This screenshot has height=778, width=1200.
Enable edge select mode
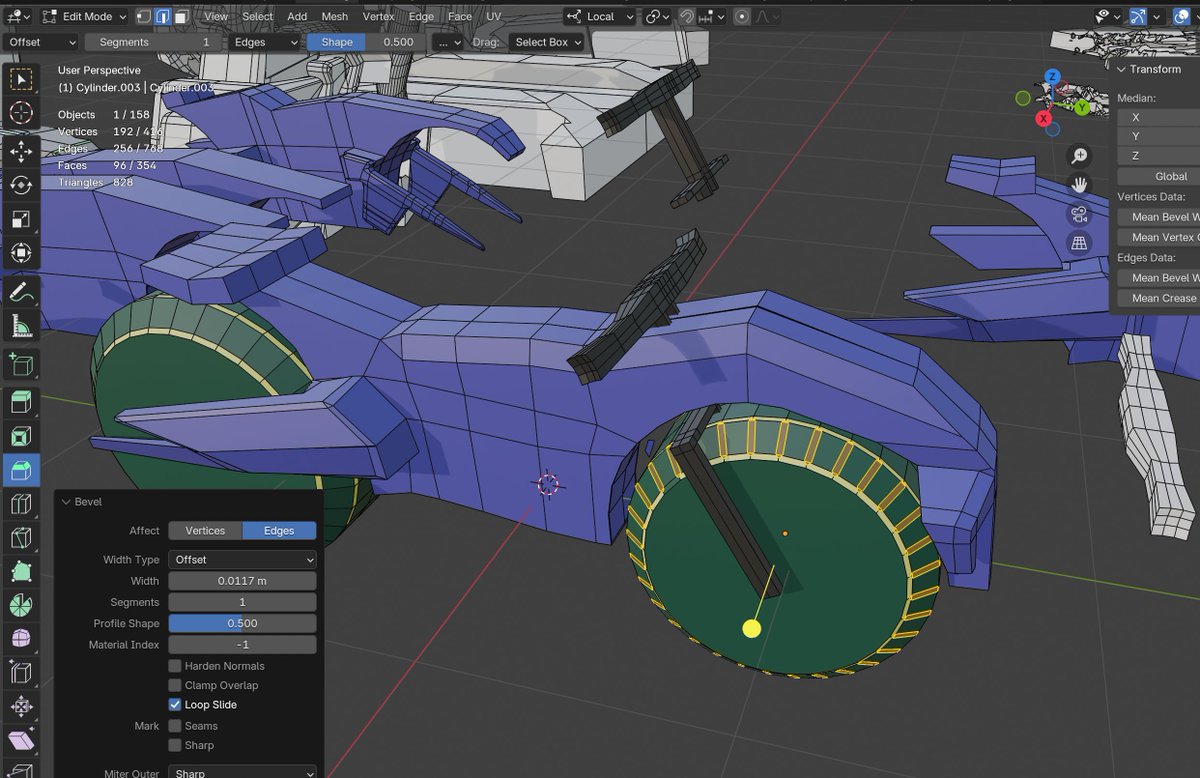[x=162, y=16]
